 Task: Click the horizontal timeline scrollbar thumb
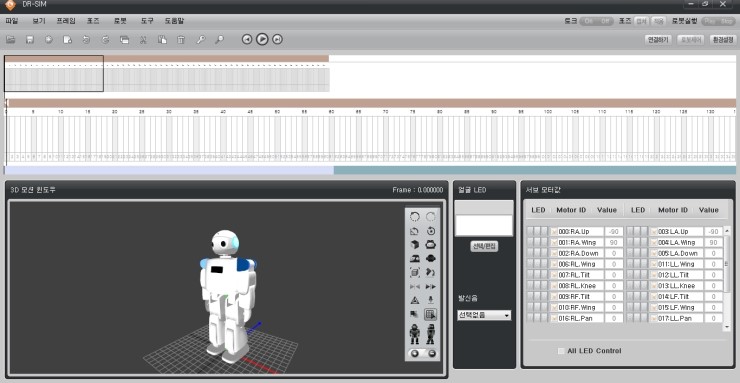click(x=169, y=170)
